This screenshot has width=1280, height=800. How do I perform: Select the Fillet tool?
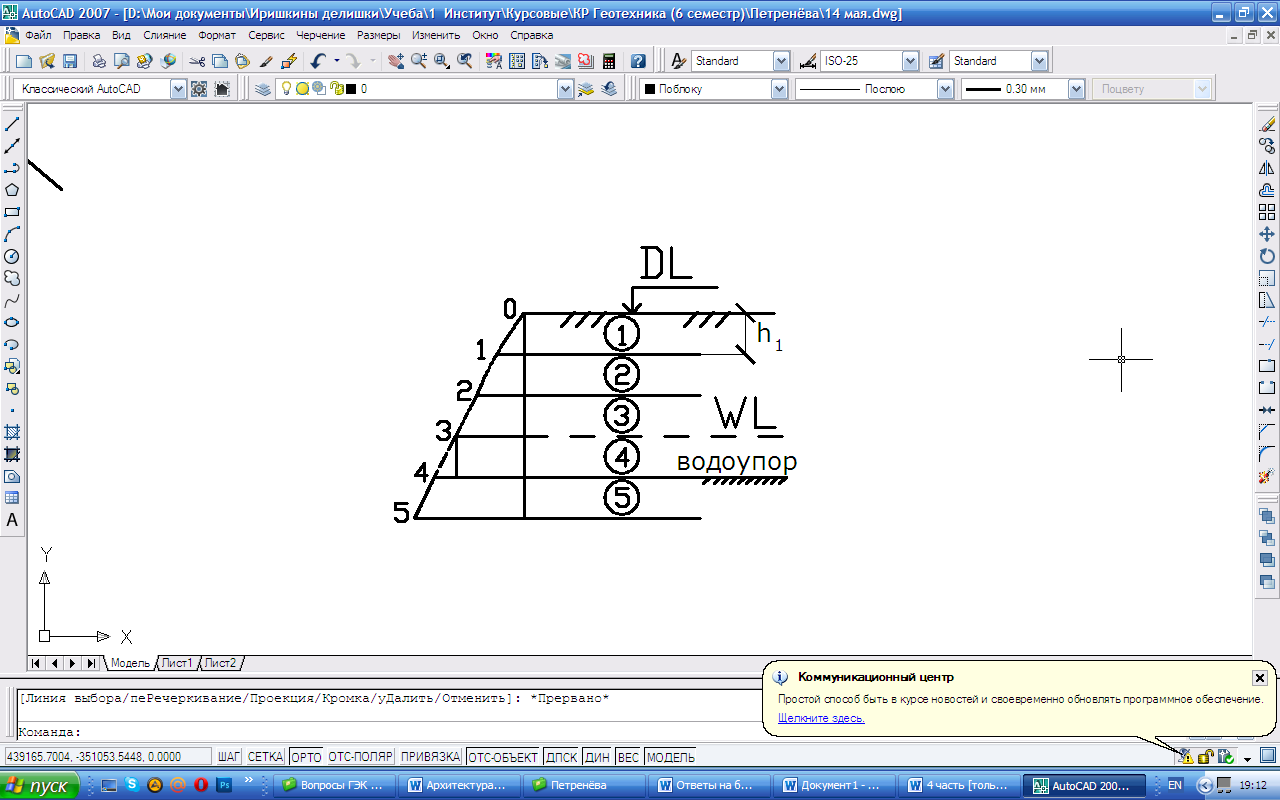click(x=1267, y=454)
